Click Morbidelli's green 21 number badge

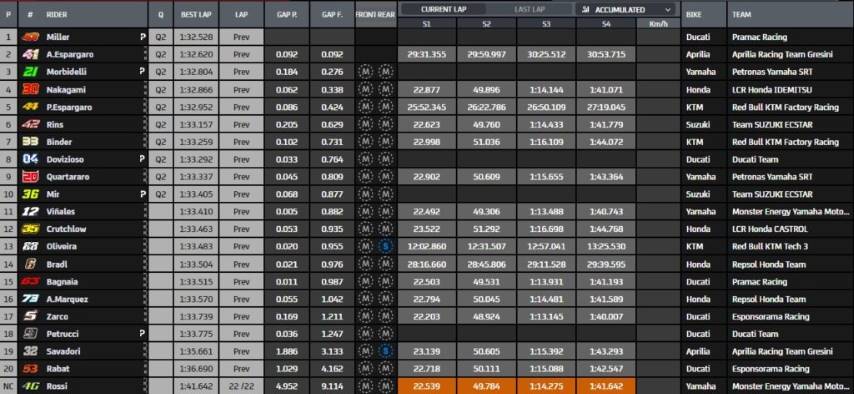tap(30, 72)
